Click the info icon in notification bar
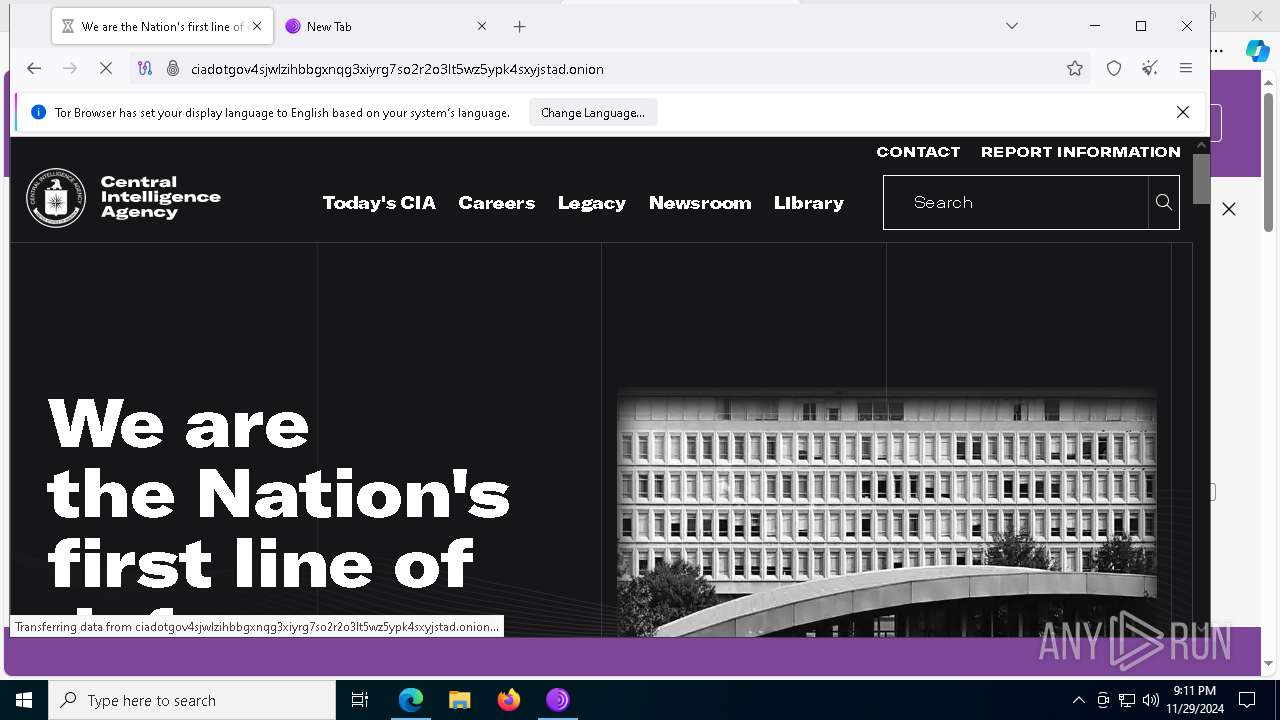1280x720 pixels. click(x=38, y=113)
